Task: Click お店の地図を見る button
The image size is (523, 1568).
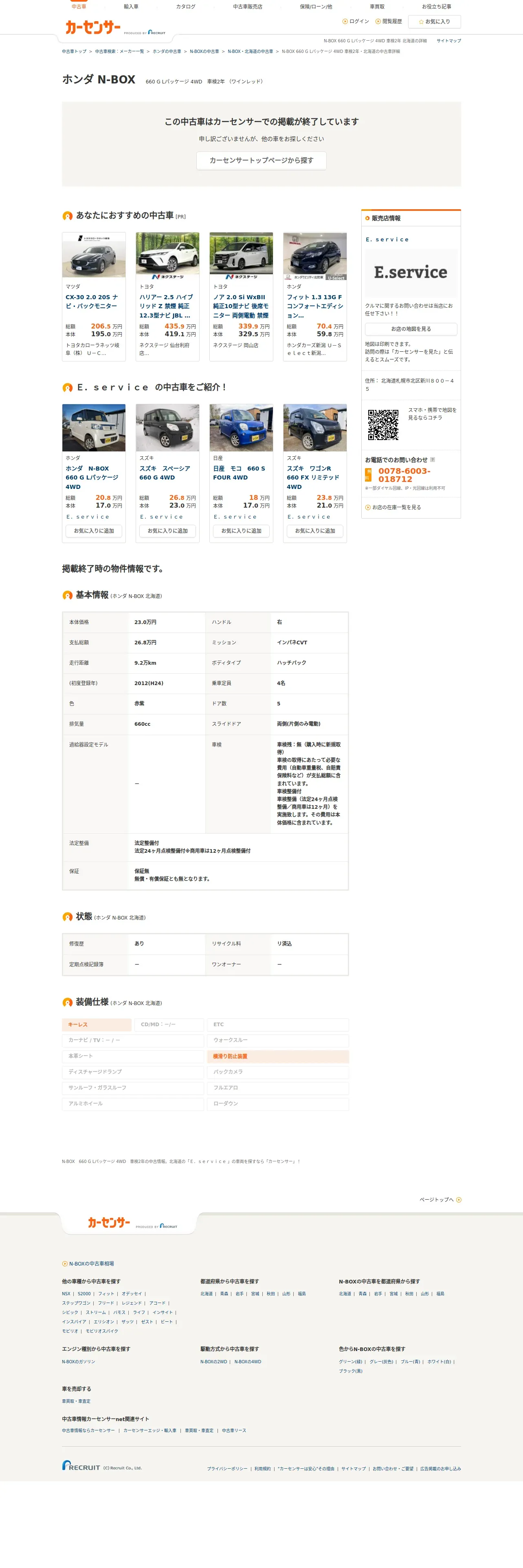Action: pyautogui.click(x=411, y=329)
